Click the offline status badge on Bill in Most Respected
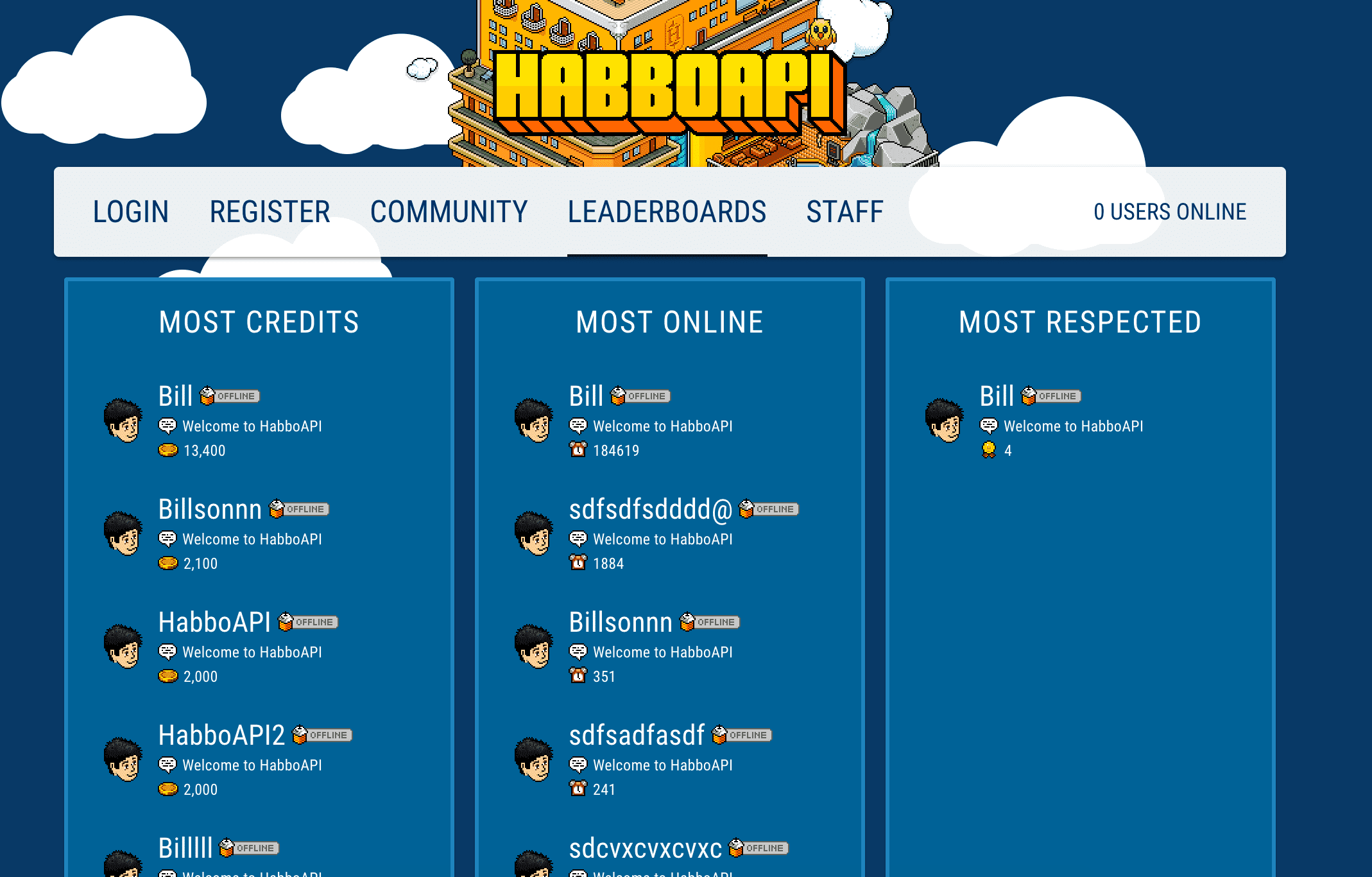1372x877 pixels. 1050,396
